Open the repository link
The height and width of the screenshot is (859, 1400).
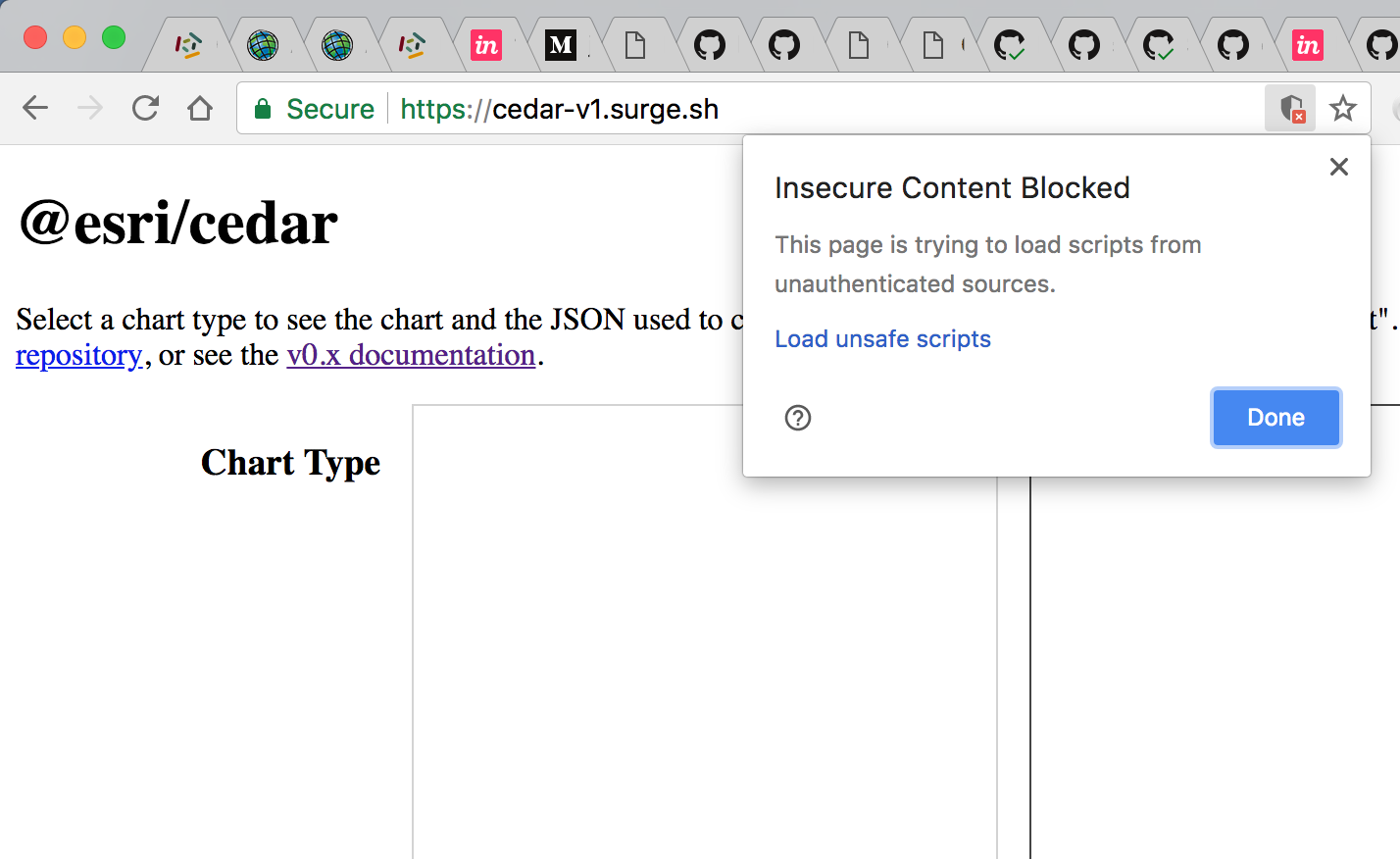tap(79, 355)
